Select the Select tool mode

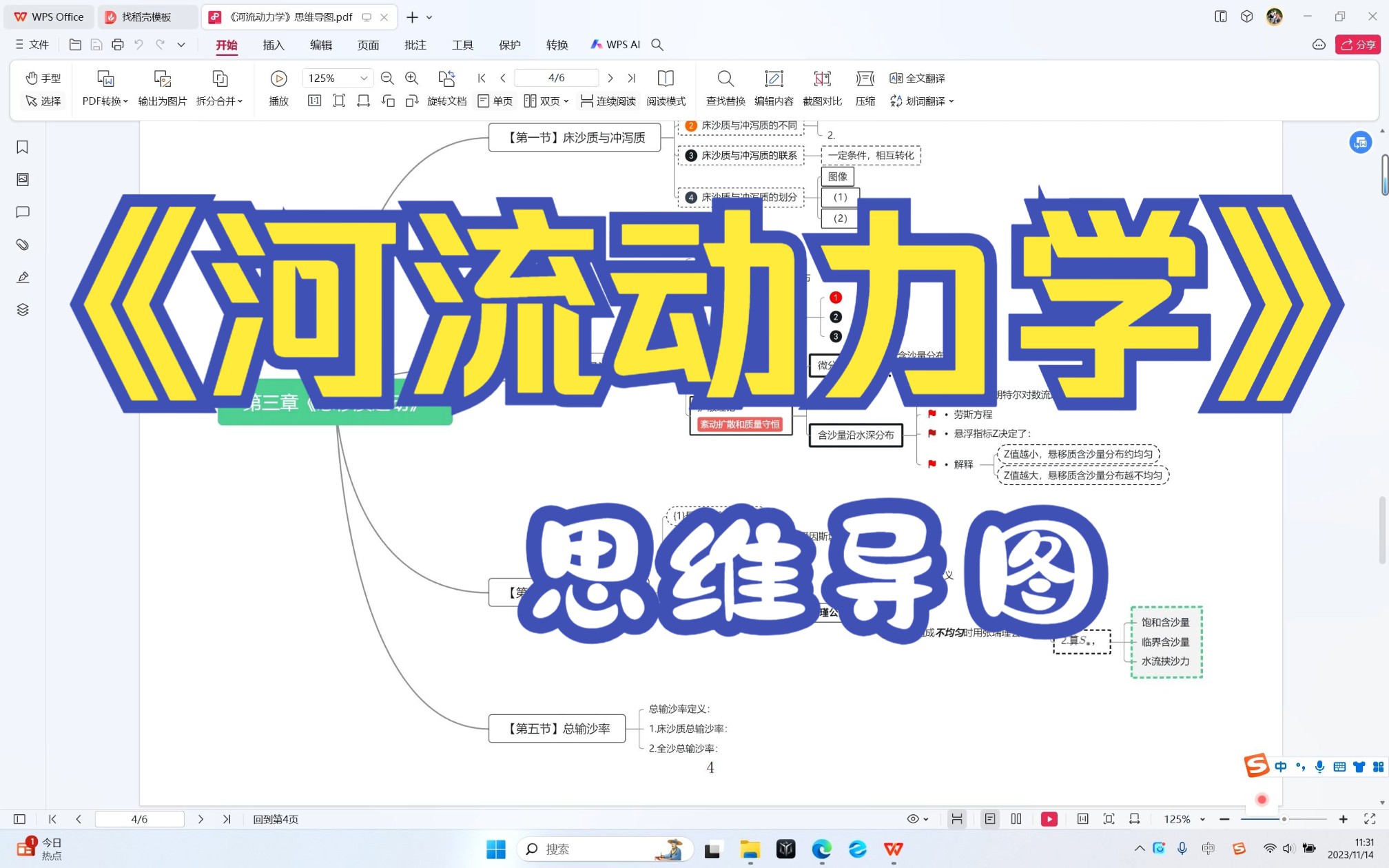point(43,101)
